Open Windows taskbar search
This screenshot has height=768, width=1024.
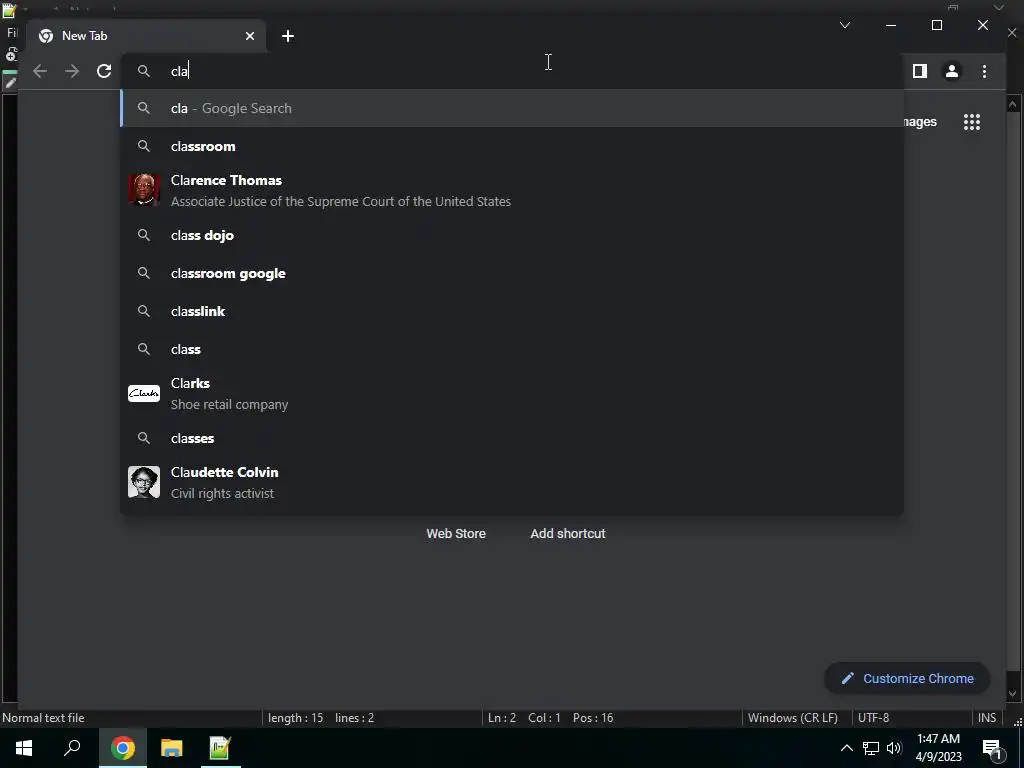tap(72, 748)
